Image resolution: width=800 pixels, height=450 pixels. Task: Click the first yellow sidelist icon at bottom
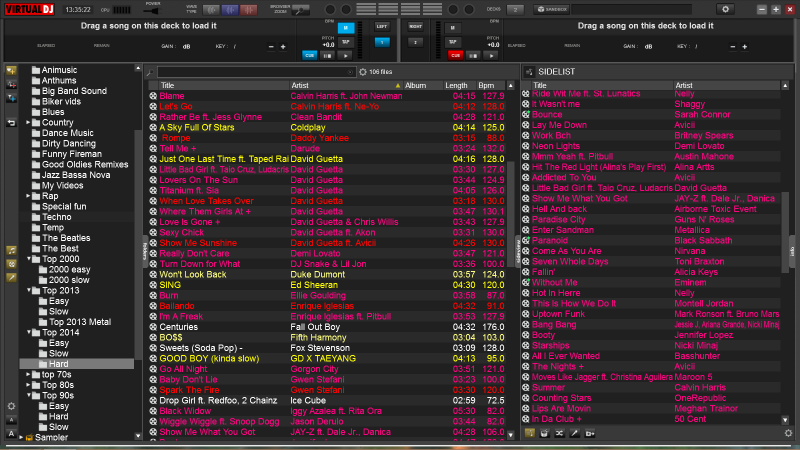point(530,433)
